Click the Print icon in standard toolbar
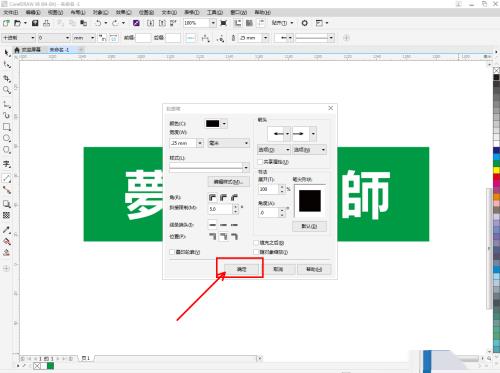This screenshot has height=373, width=500. 47,23
